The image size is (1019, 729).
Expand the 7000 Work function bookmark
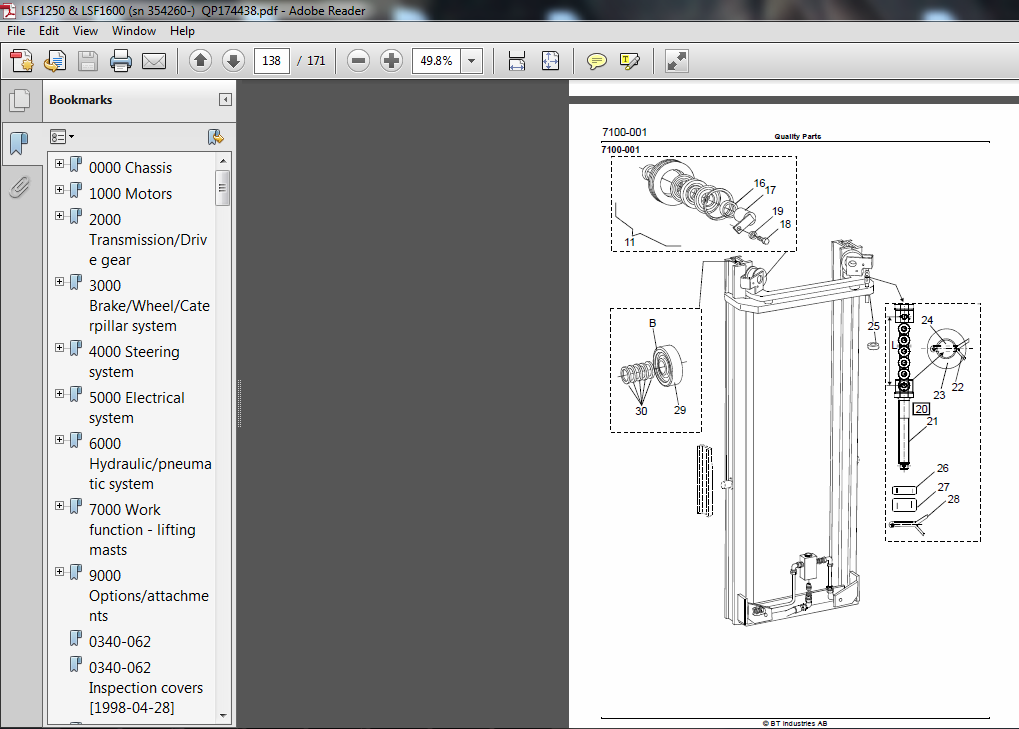(x=59, y=505)
